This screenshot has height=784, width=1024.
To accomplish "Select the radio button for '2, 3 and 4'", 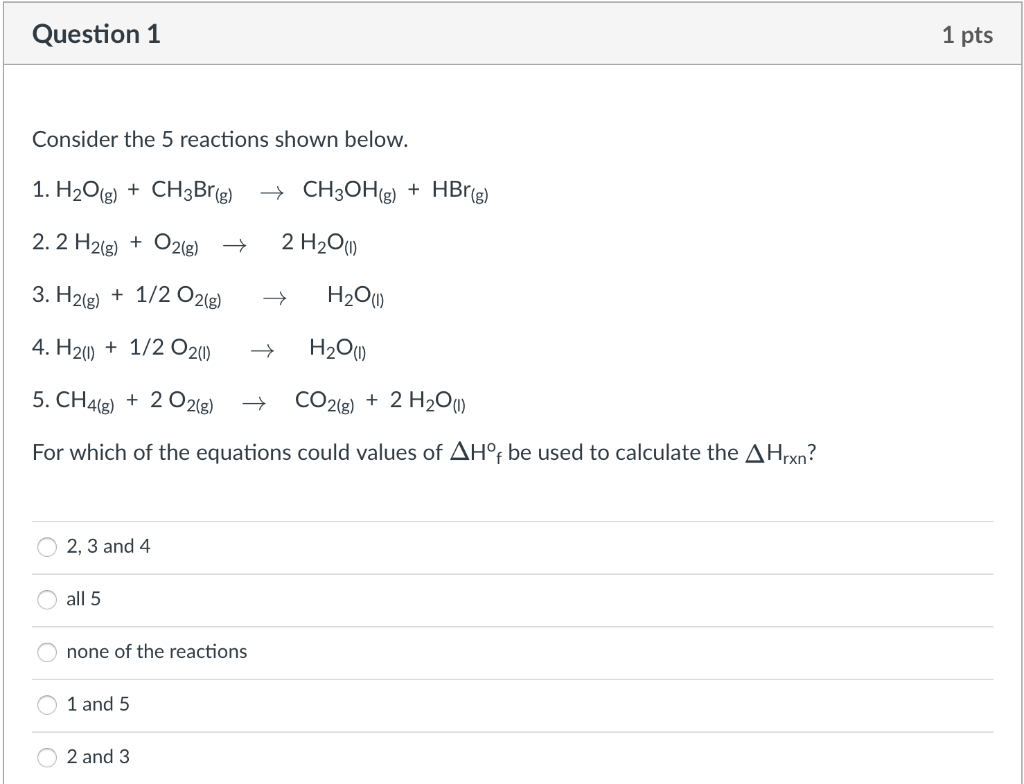I will coord(46,546).
